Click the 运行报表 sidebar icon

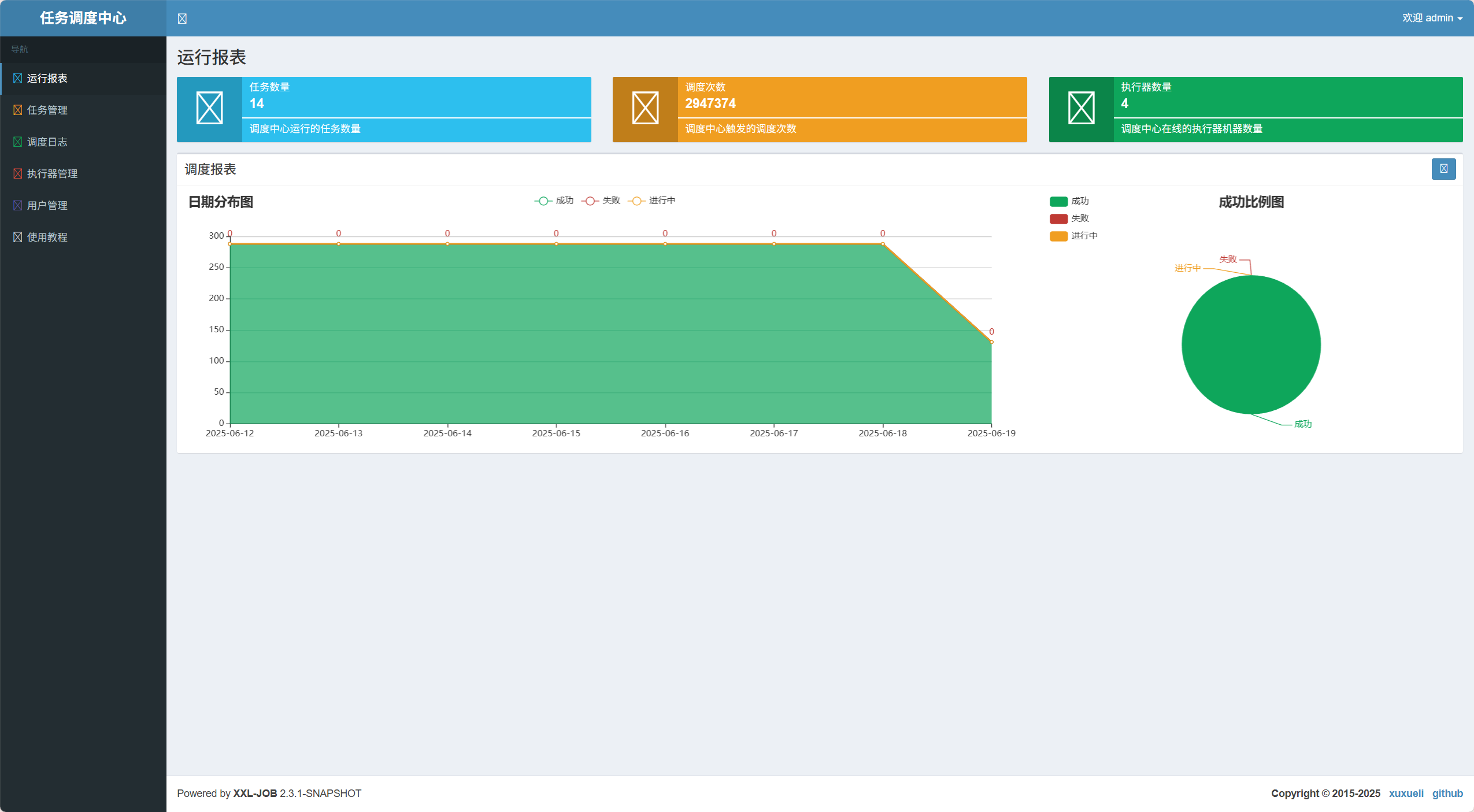click(17, 78)
